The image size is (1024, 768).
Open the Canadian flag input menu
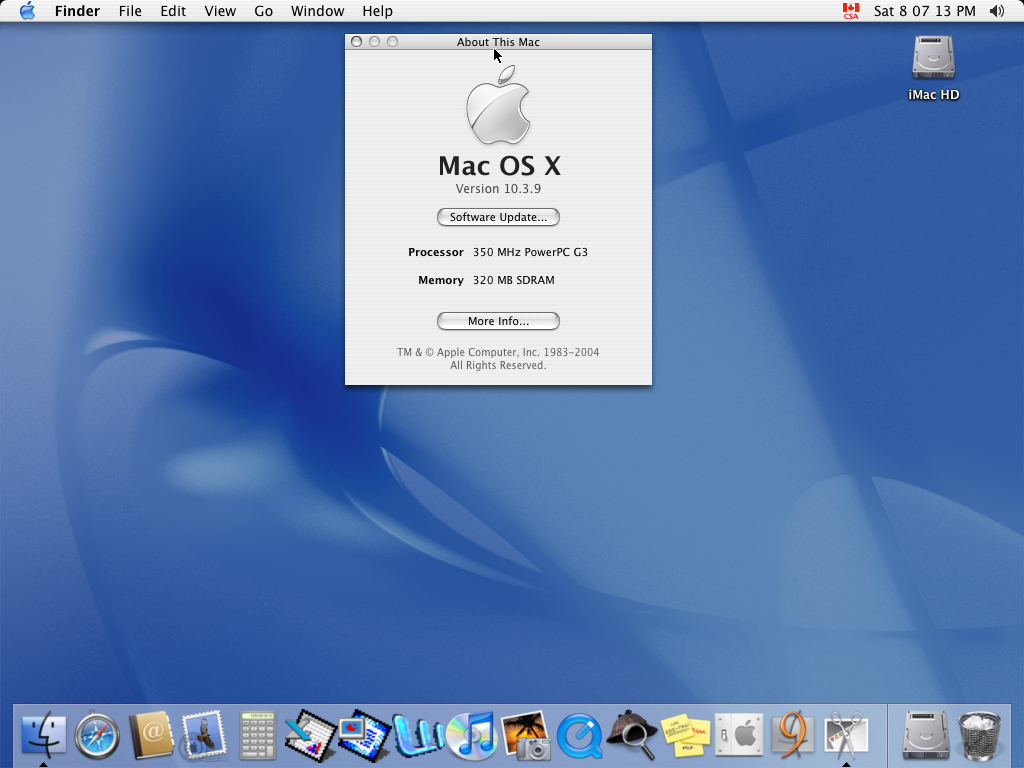click(850, 11)
